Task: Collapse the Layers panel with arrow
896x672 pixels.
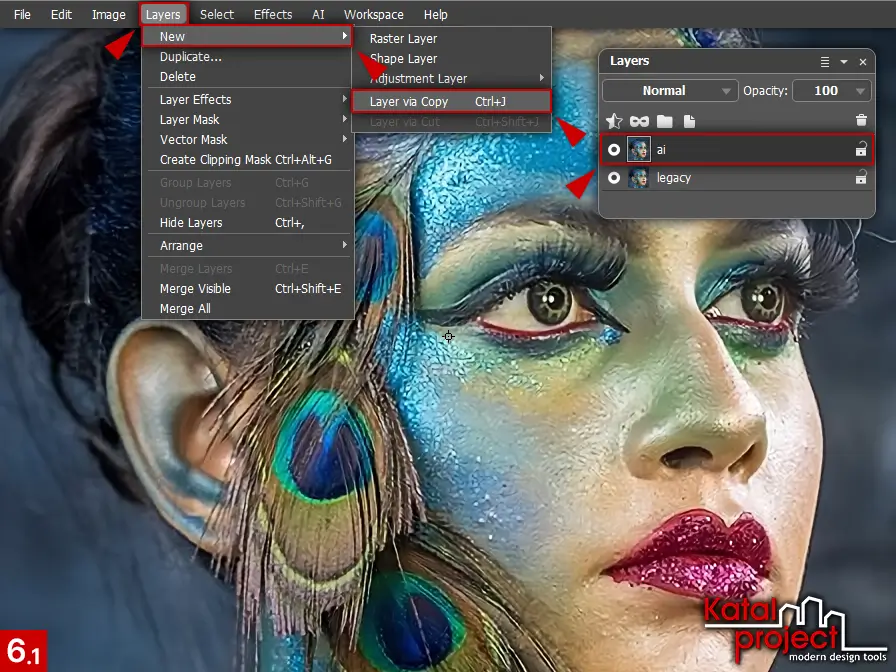Action: click(844, 62)
